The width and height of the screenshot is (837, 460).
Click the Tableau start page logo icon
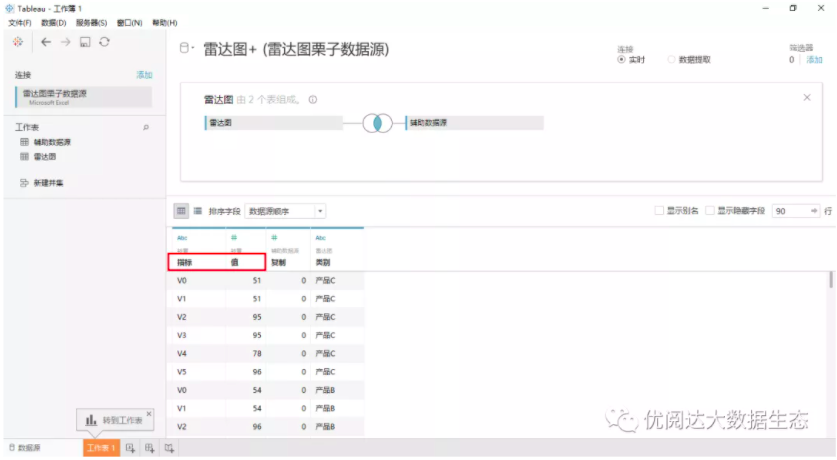[18, 42]
